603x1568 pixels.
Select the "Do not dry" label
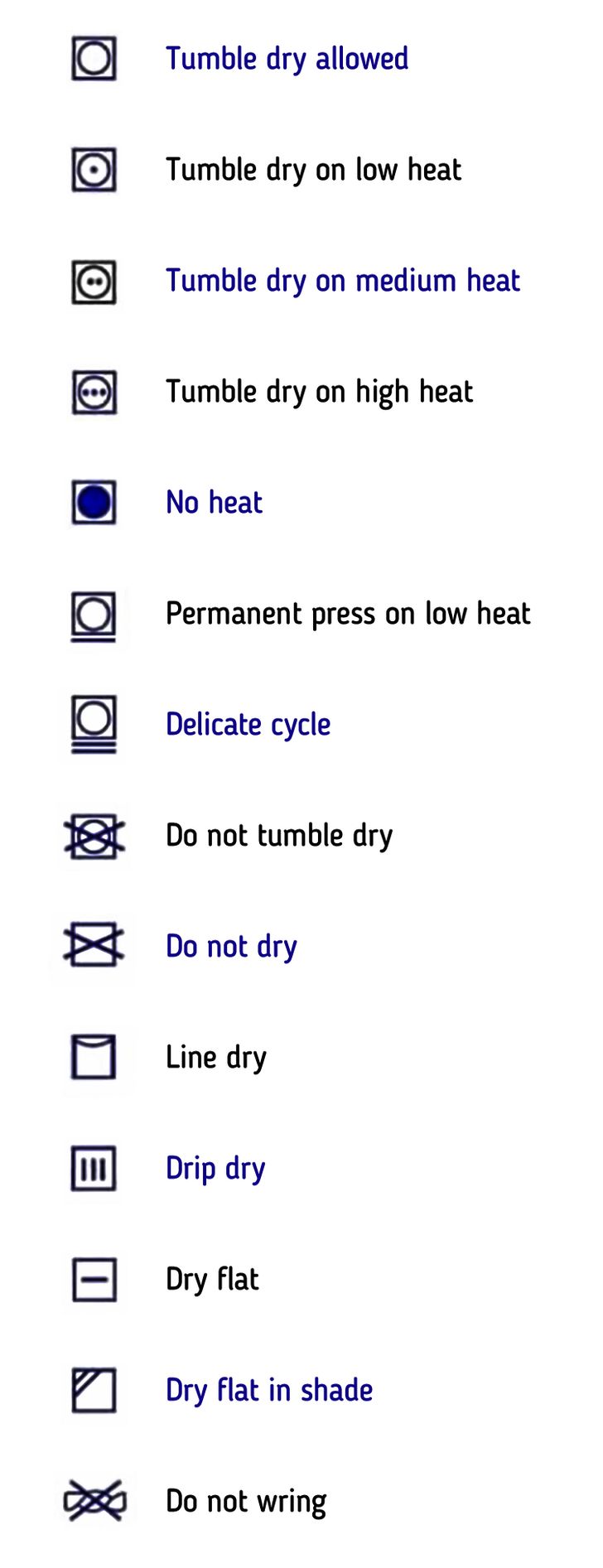point(231,947)
